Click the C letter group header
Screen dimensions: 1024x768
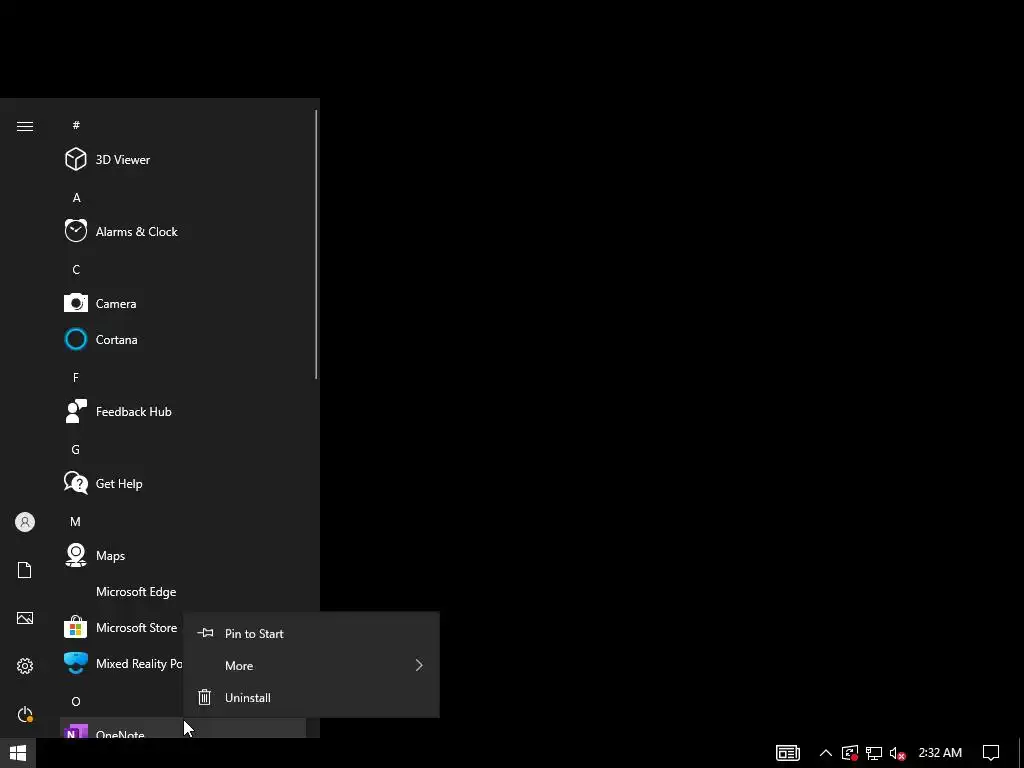tap(76, 270)
